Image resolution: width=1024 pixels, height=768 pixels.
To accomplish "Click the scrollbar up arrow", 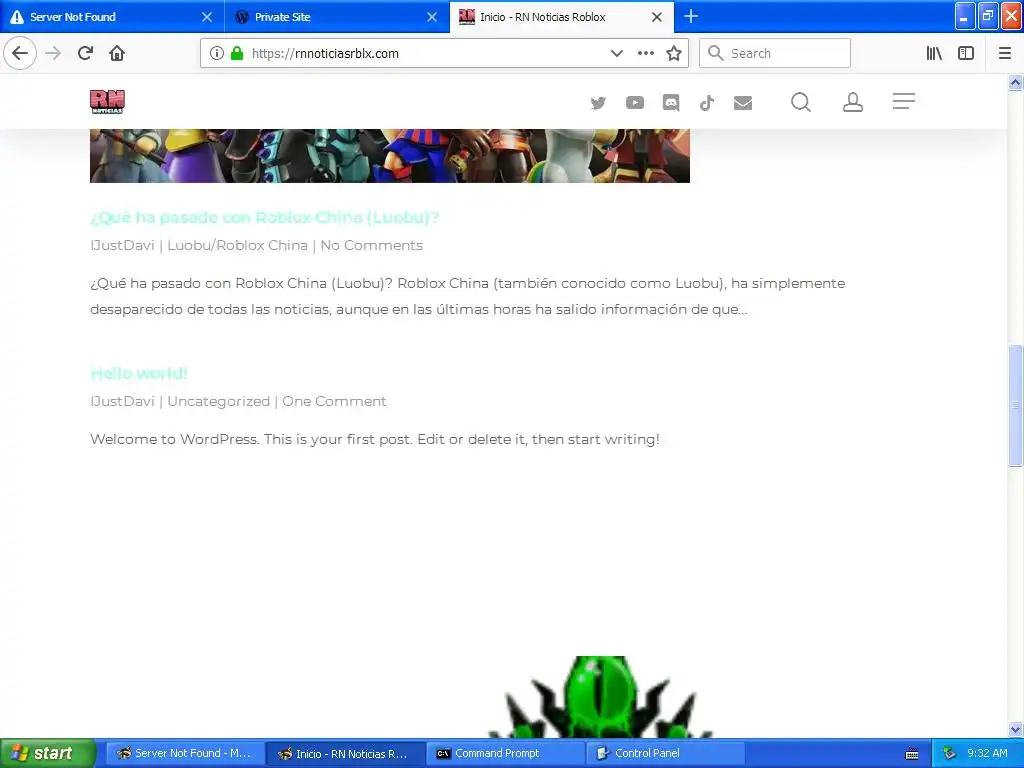I will click(x=1015, y=82).
